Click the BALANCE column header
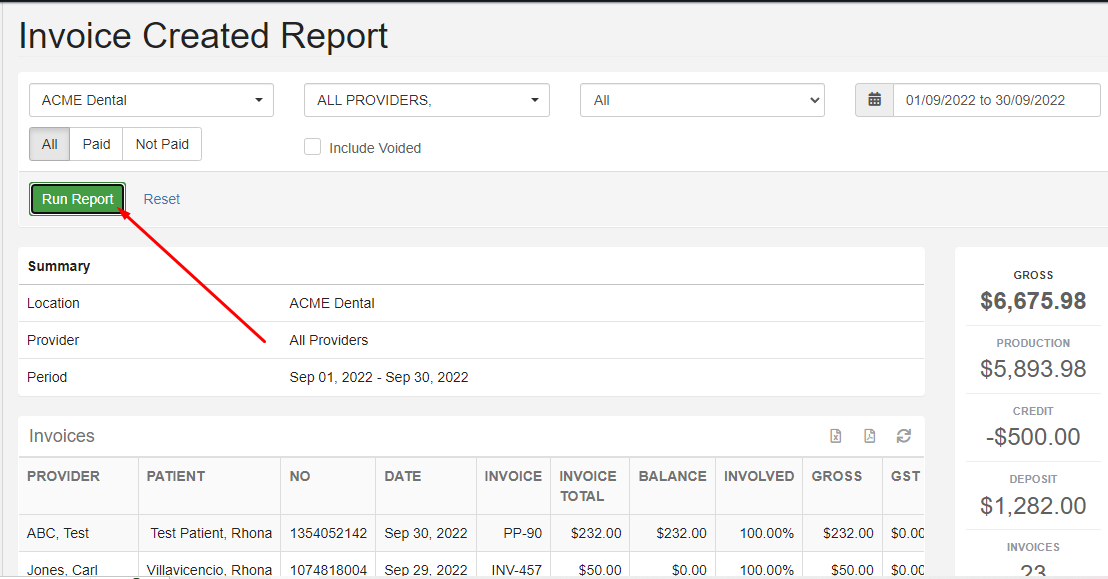 coord(672,476)
